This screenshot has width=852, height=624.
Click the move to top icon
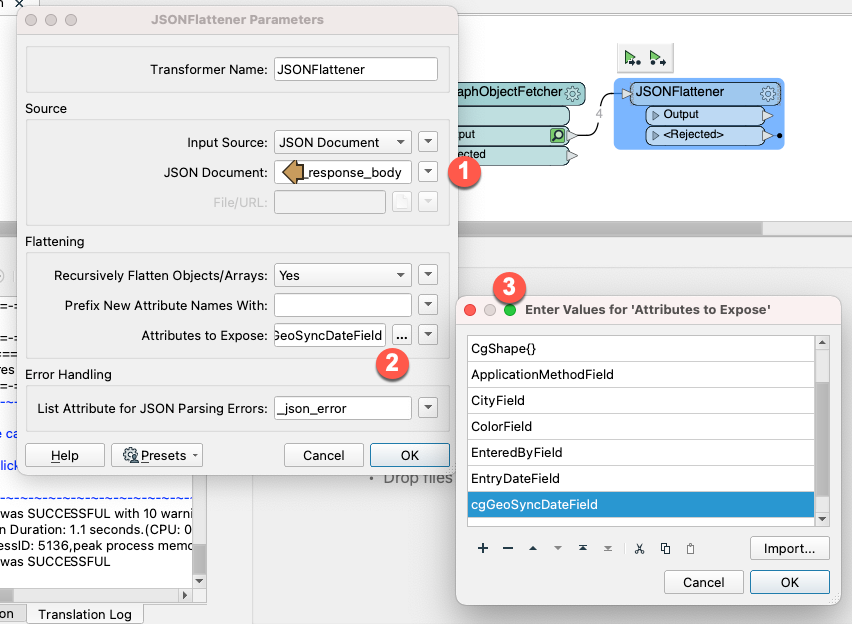[583, 548]
